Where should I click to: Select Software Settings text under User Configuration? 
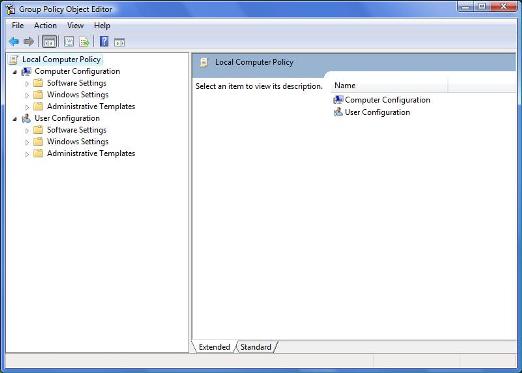pyautogui.click(x=77, y=130)
